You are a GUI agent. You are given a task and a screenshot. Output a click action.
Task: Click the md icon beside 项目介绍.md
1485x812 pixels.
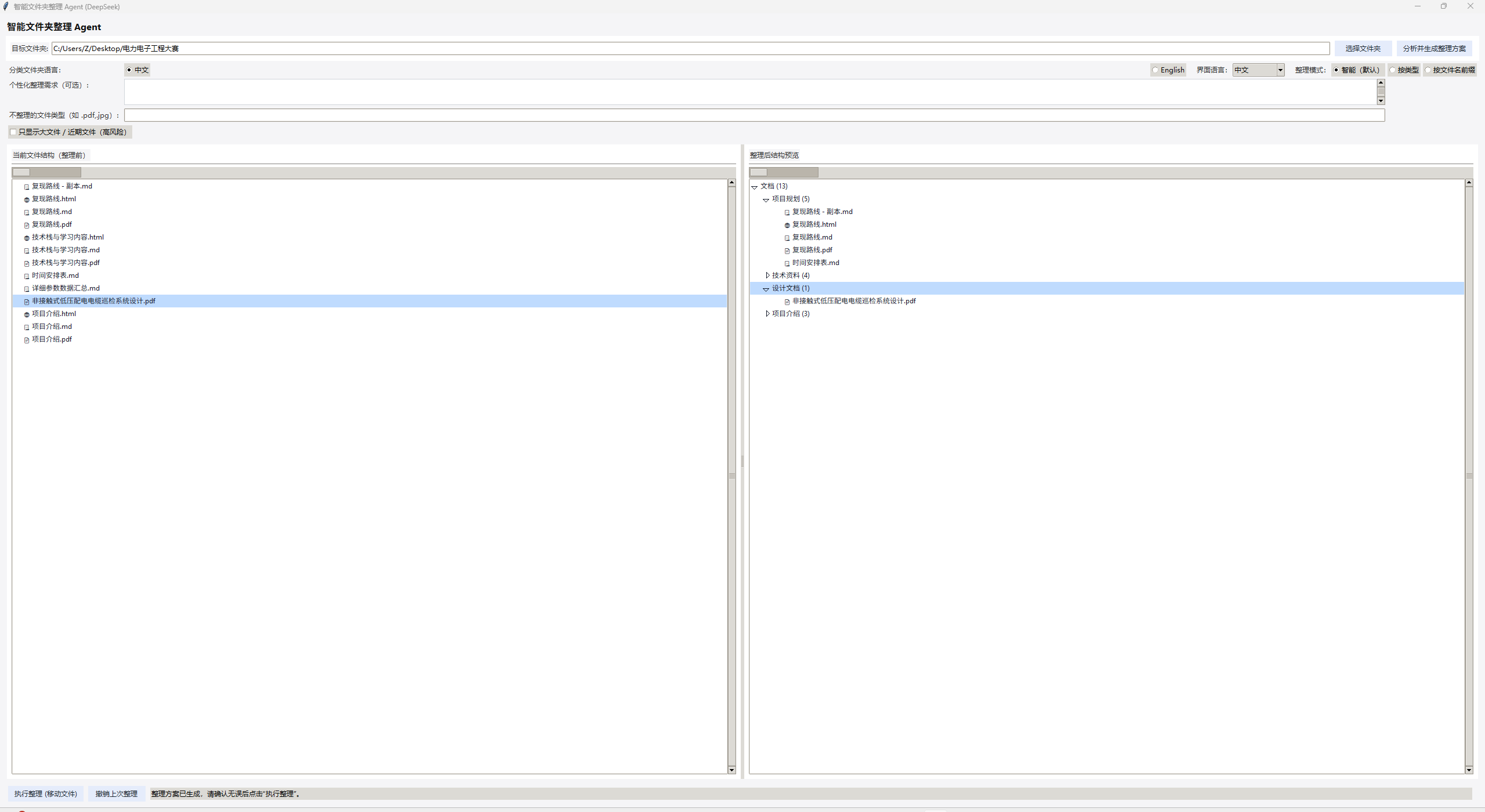coord(27,327)
